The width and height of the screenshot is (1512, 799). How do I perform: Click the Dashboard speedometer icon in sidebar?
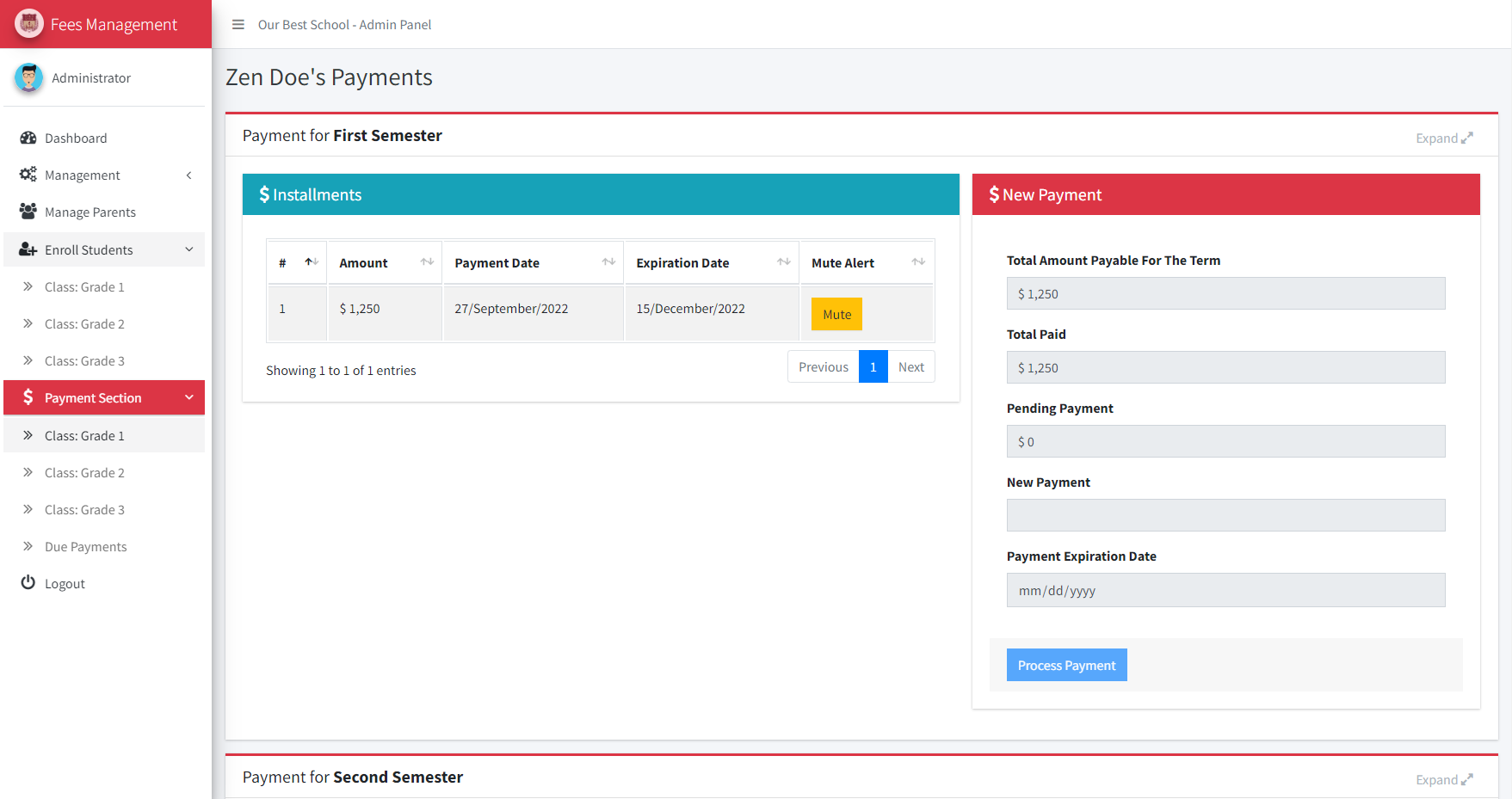click(x=28, y=138)
